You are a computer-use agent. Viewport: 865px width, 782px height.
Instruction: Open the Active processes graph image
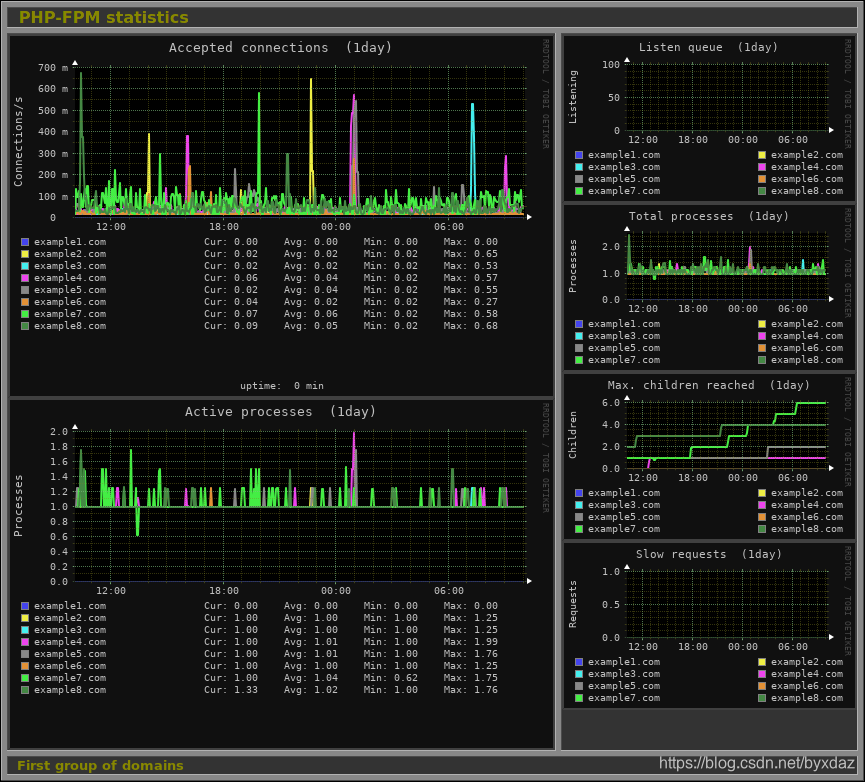pyautogui.click(x=281, y=574)
